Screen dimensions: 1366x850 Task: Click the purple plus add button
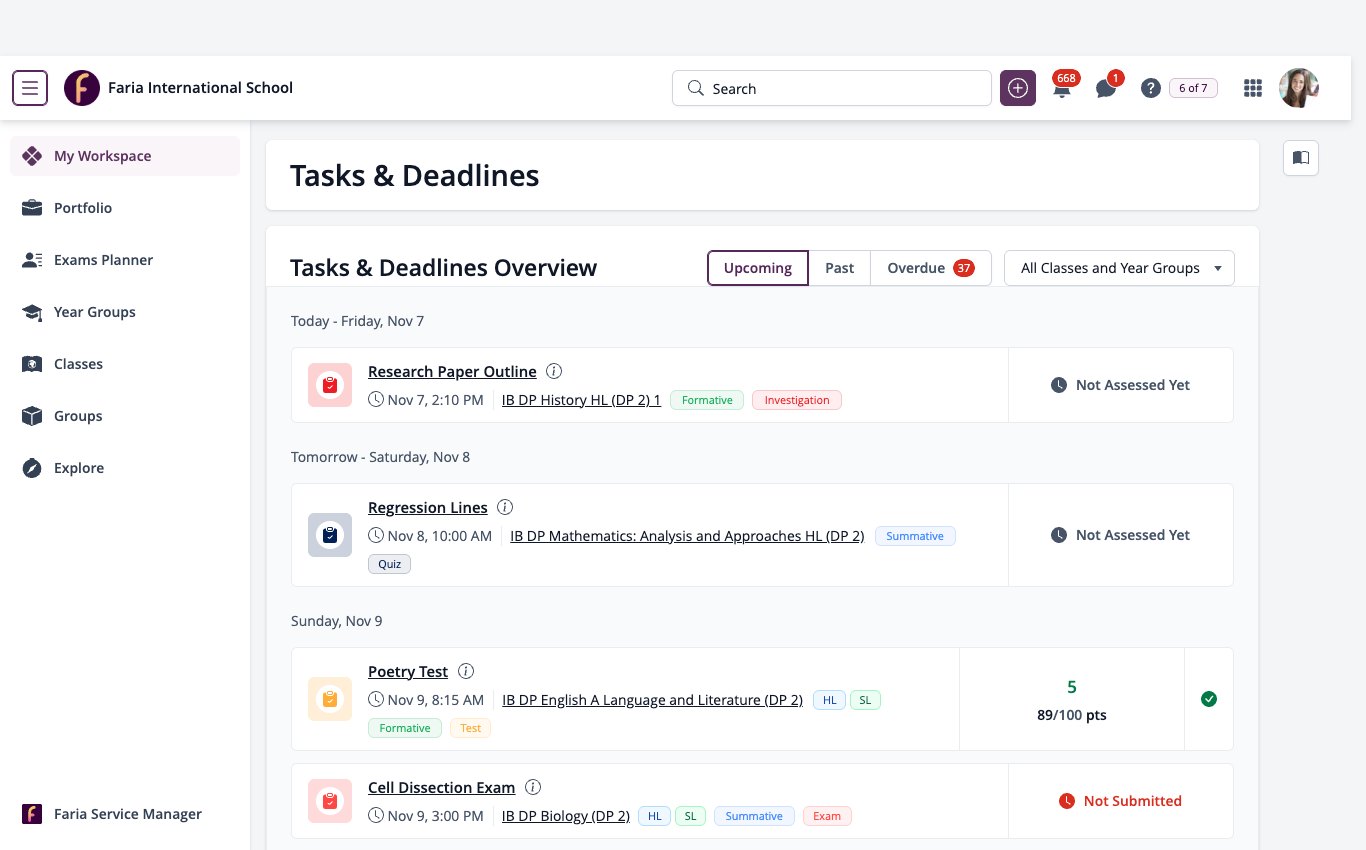coord(1018,88)
